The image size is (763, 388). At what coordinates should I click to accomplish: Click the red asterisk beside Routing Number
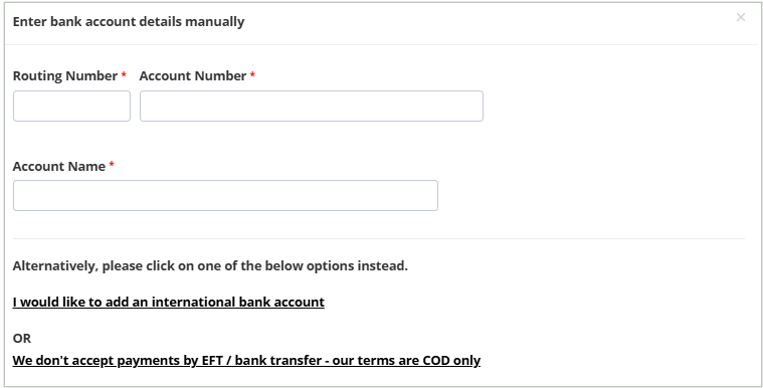click(x=124, y=74)
